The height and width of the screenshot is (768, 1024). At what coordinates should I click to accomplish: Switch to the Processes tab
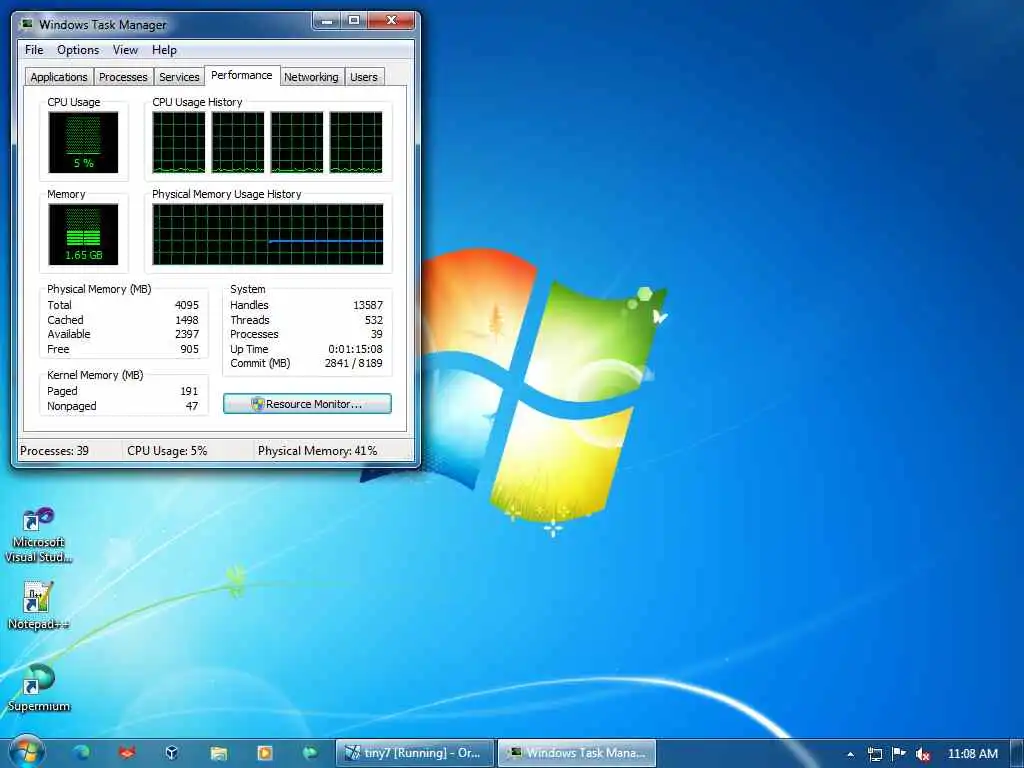tap(123, 77)
